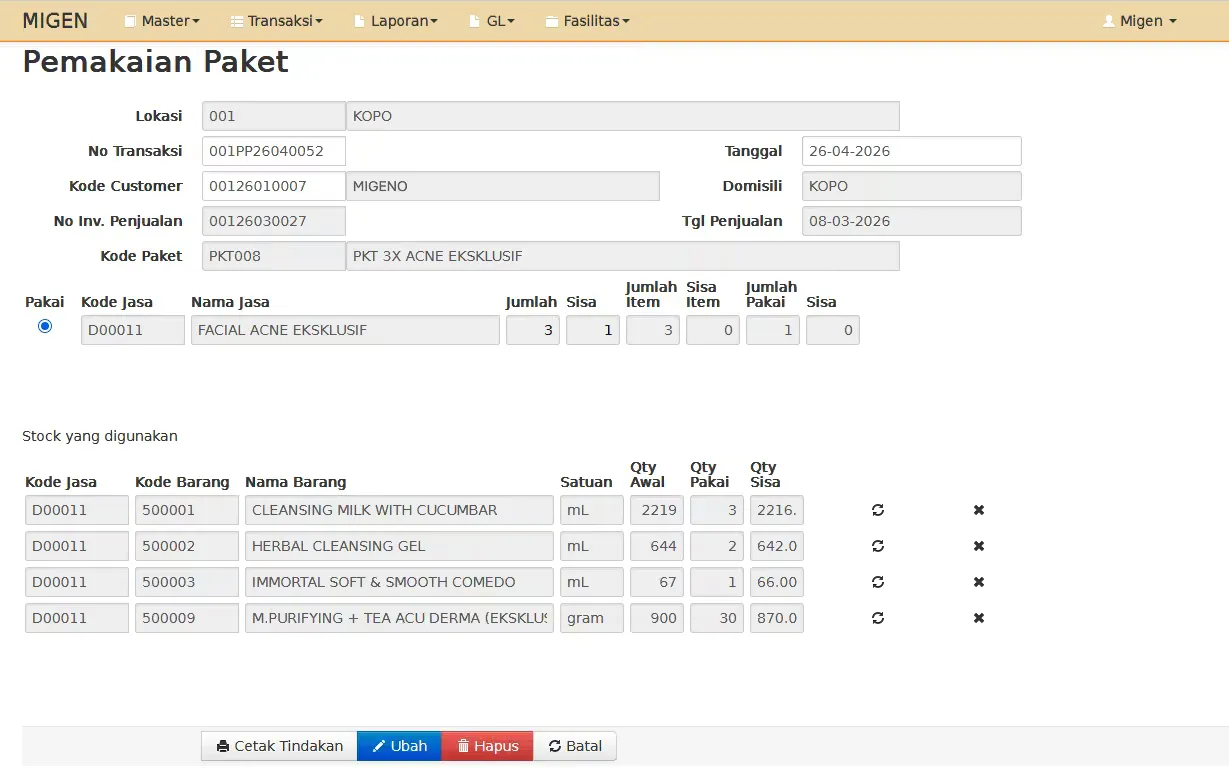
Task: Open the Fasilitas dropdown menu
Action: pos(588,20)
